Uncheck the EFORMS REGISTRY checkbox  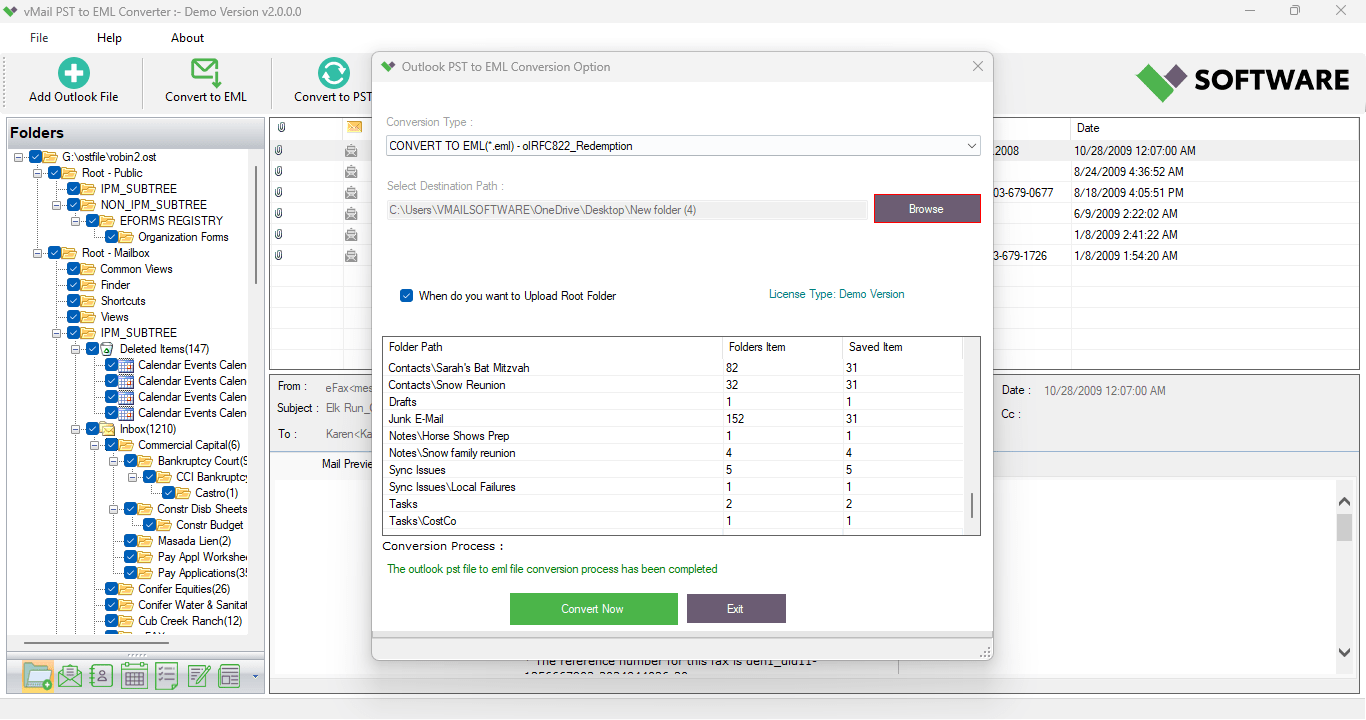93,221
